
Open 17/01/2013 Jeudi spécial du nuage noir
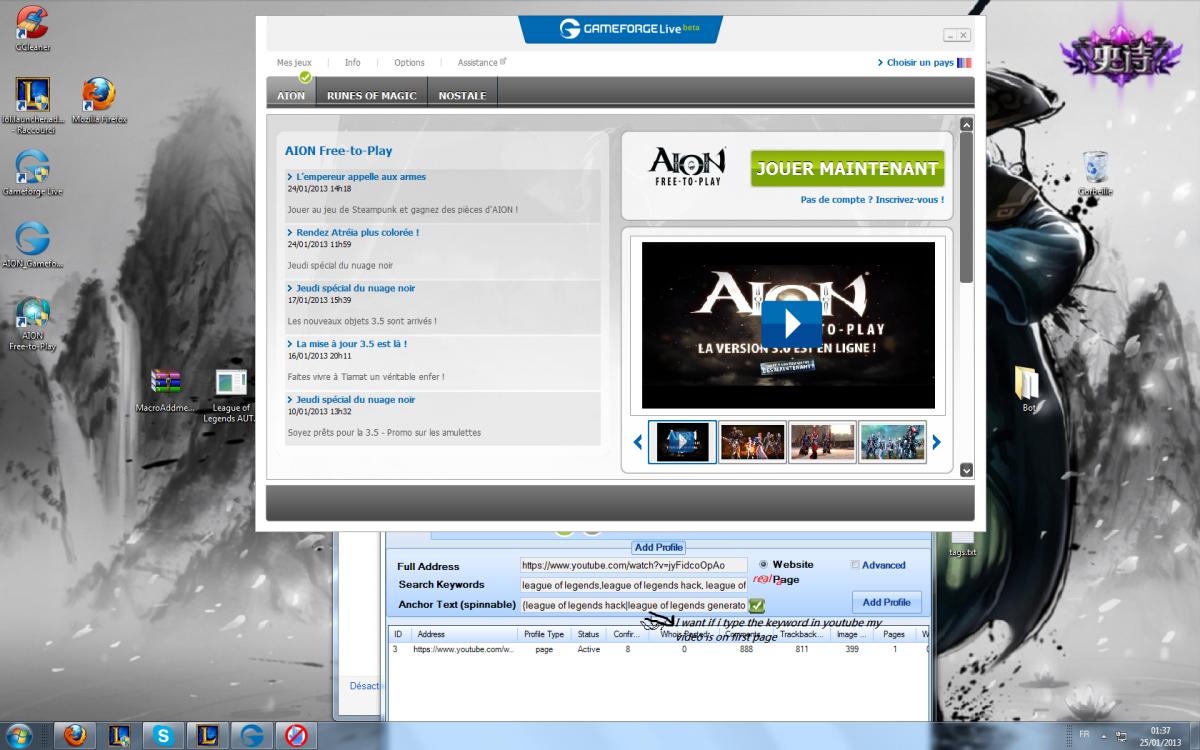point(356,288)
